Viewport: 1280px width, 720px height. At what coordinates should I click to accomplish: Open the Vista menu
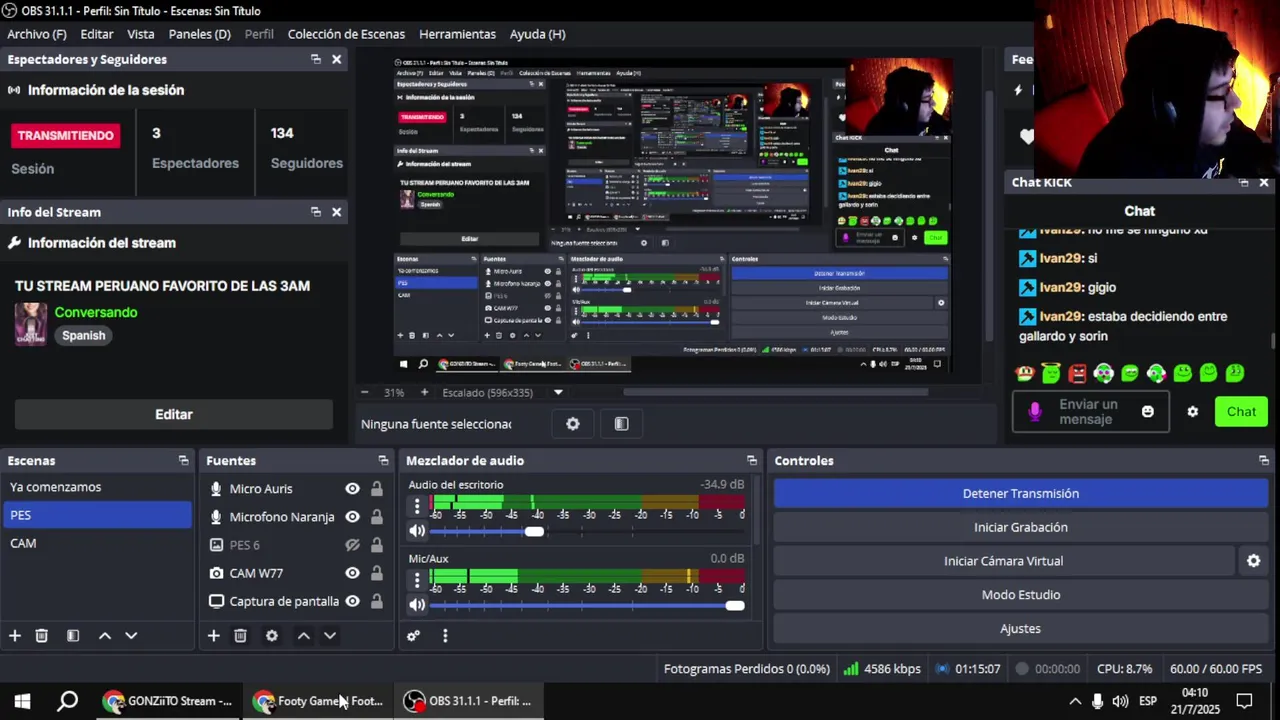(x=141, y=34)
